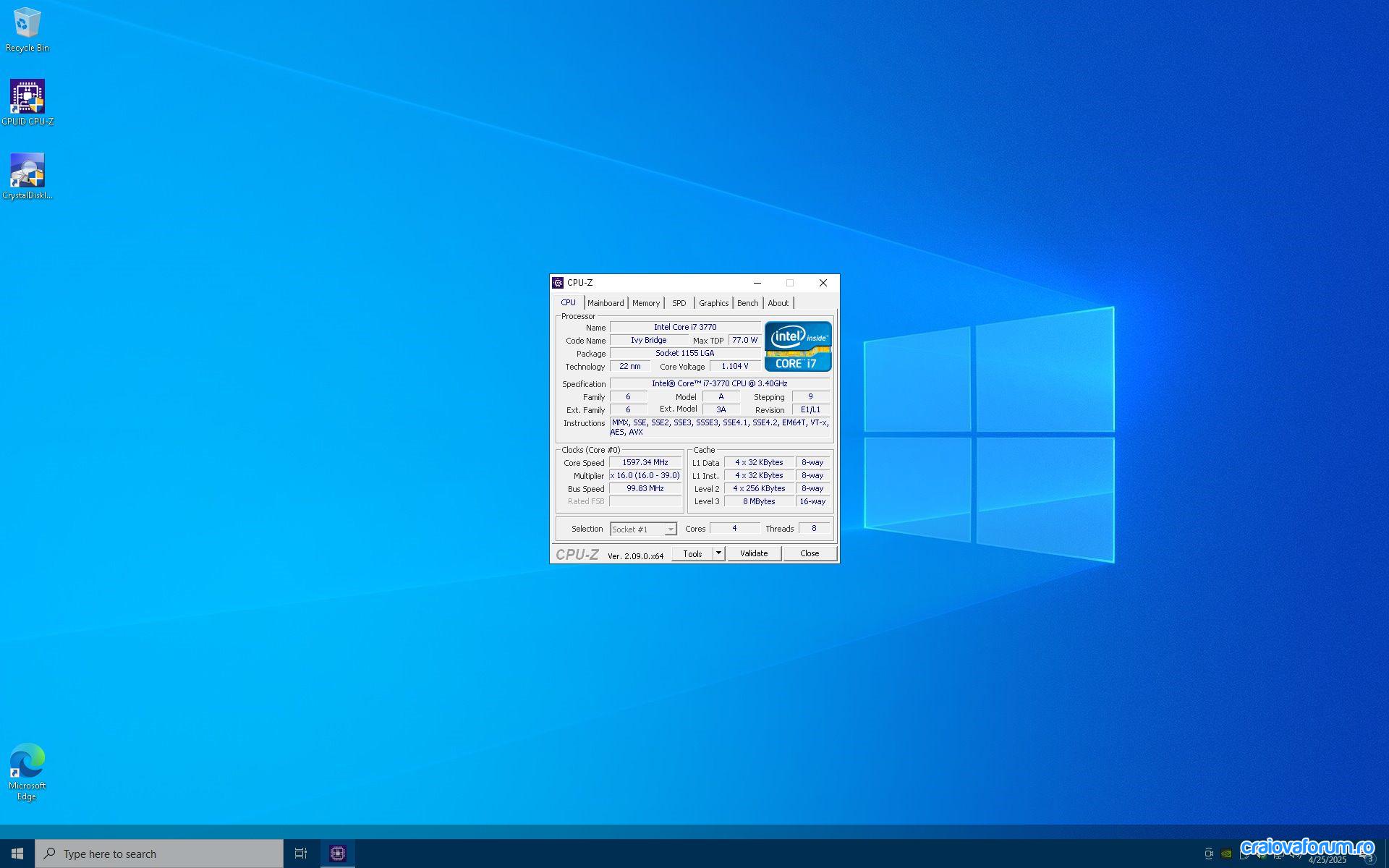Viewport: 1389px width, 868px height.
Task: Select the CrystalDiskInfo desktop shortcut
Action: [x=27, y=176]
